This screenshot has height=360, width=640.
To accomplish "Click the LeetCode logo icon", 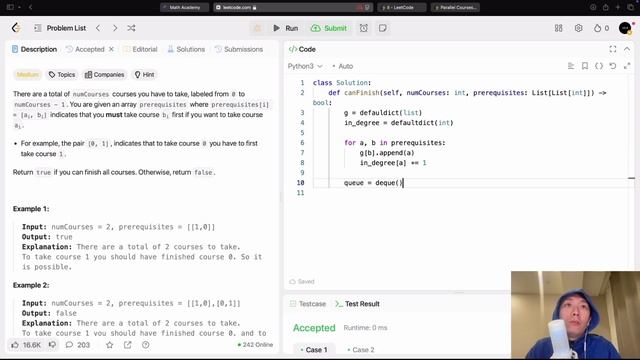I will [16, 28].
